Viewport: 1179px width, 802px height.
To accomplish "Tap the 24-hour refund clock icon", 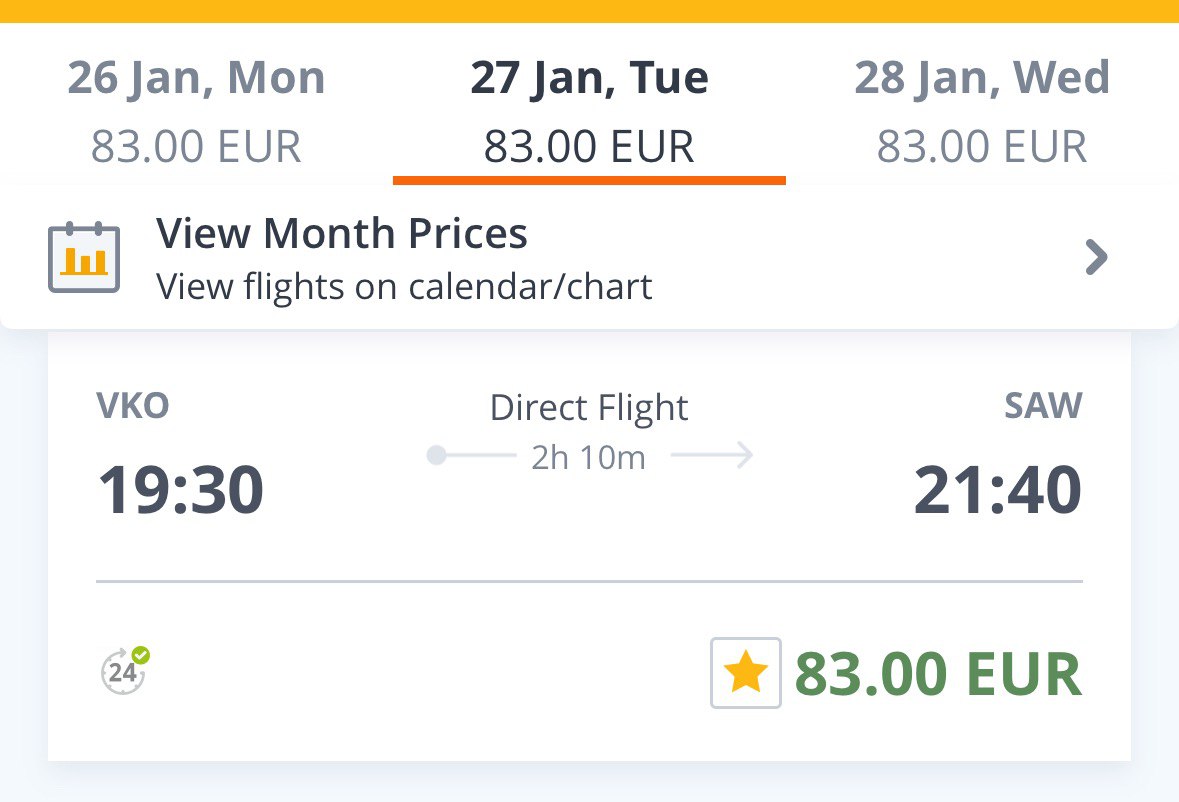I will 125,670.
